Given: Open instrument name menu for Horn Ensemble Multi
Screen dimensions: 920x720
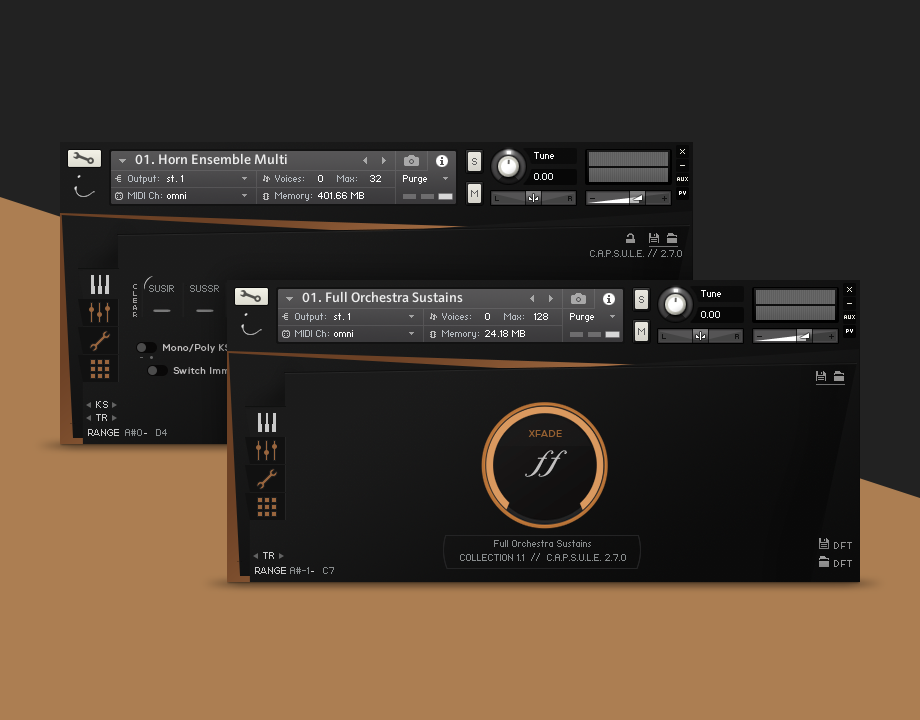Looking at the screenshot, I should [x=122, y=160].
